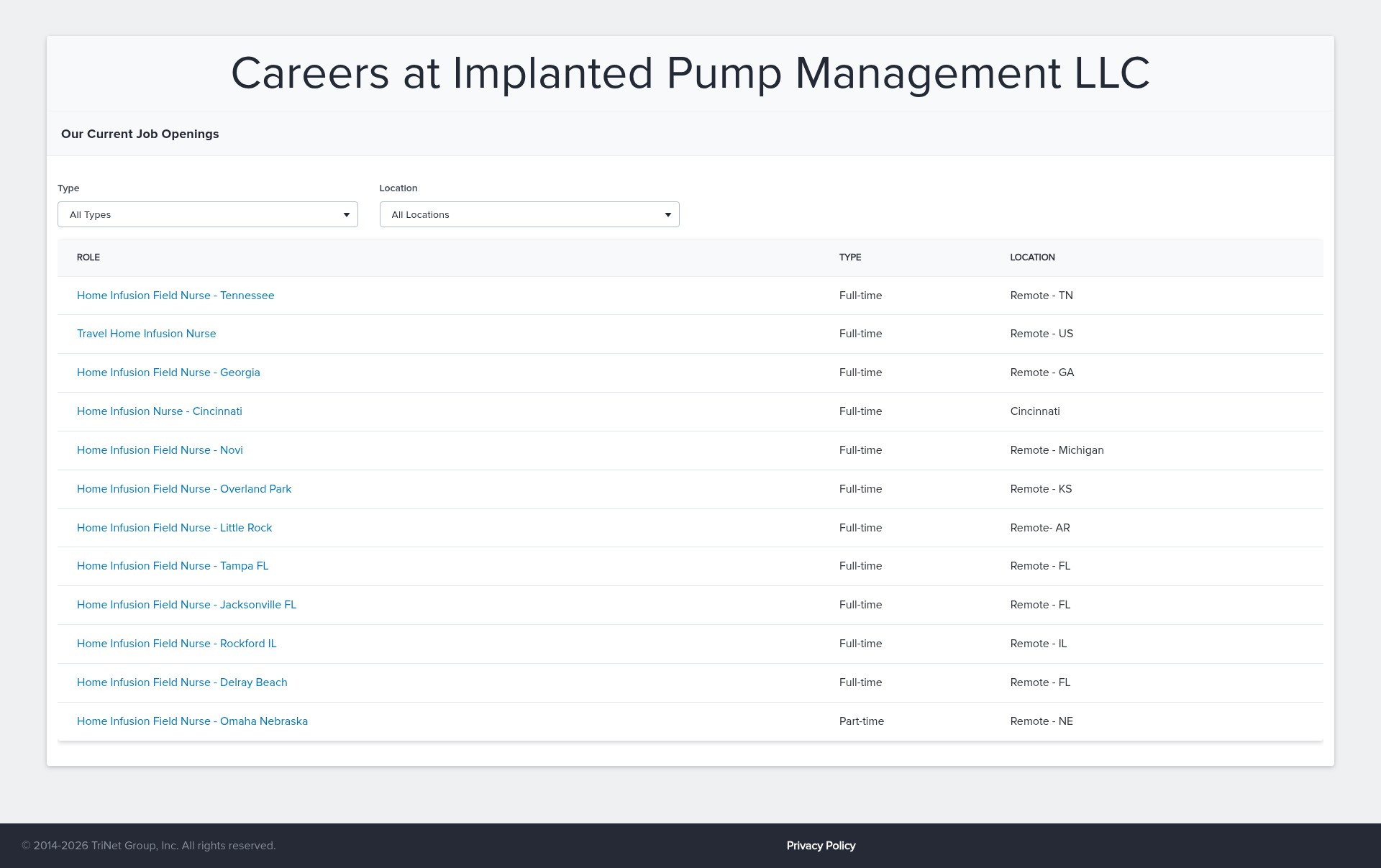Open Home Infusion Field Nurse - Tampa FL

pyautogui.click(x=173, y=566)
